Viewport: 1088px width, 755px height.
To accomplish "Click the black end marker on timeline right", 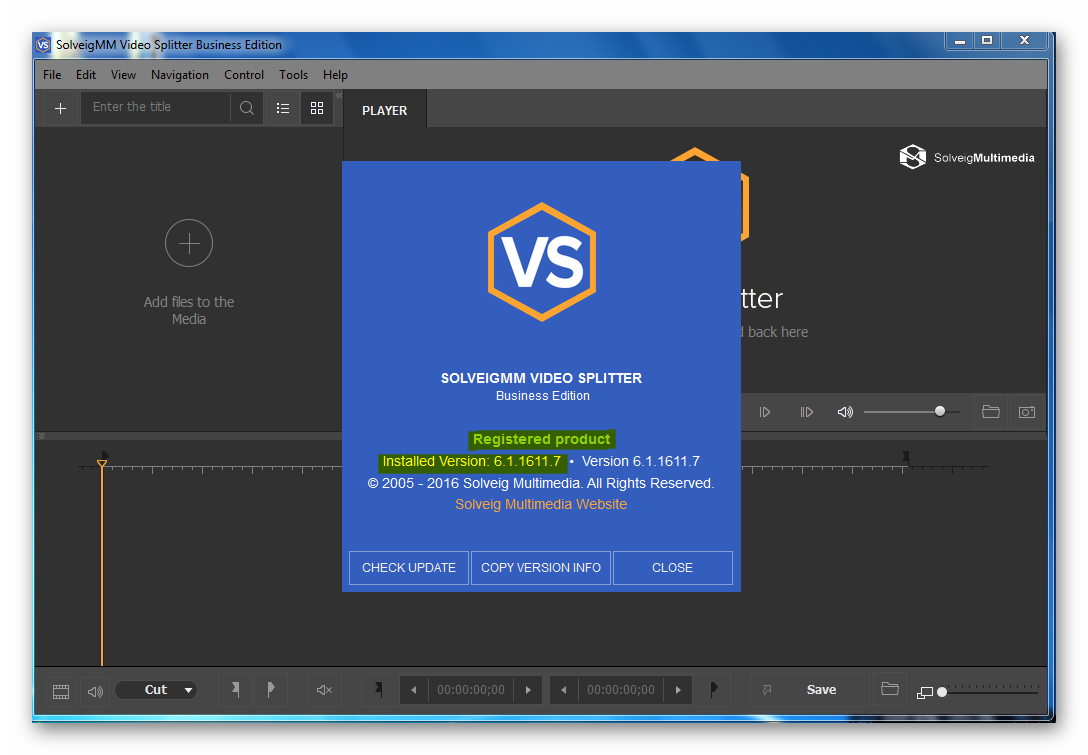I will pyautogui.click(x=906, y=456).
